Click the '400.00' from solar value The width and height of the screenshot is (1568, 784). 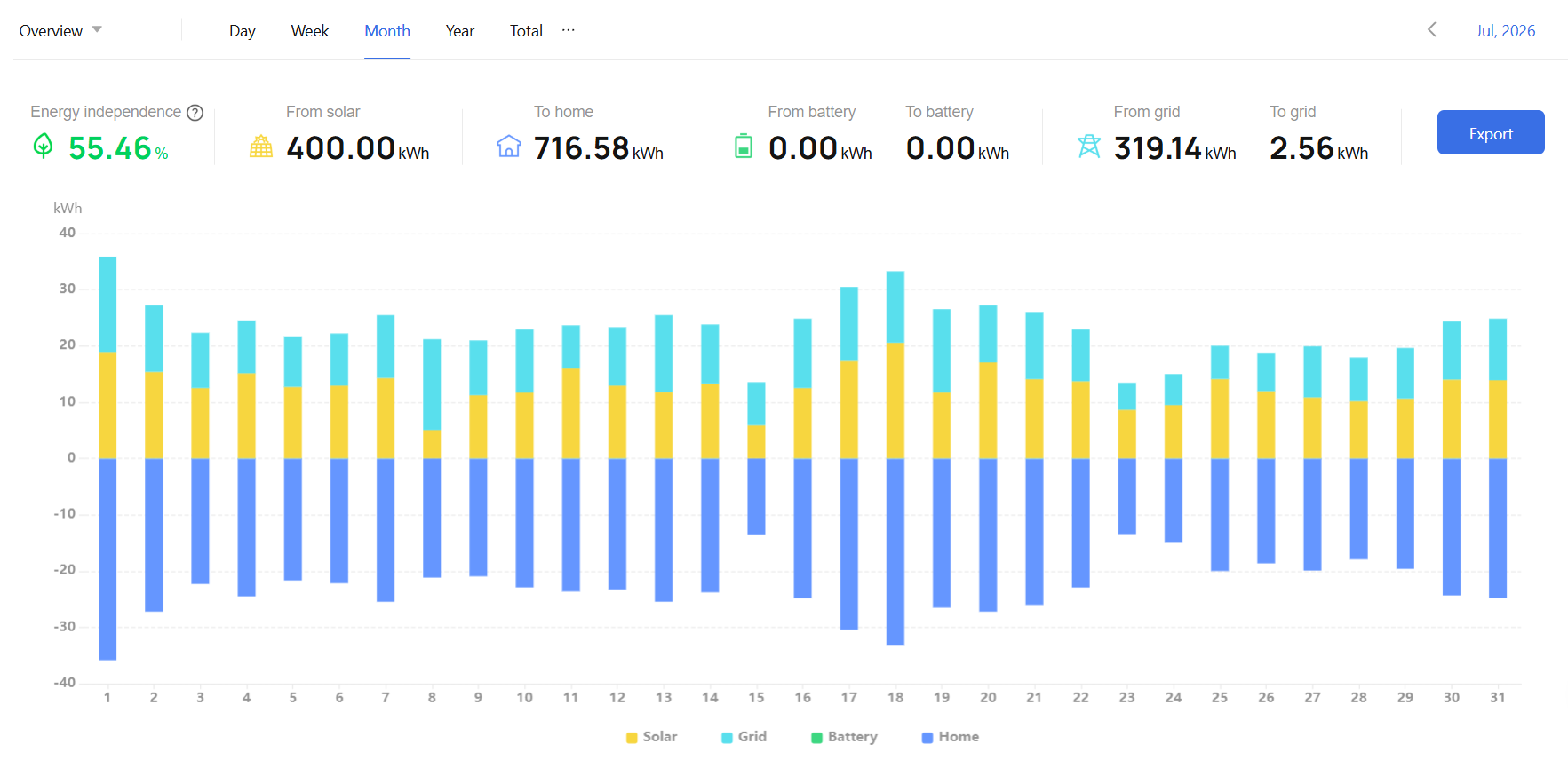coord(340,148)
